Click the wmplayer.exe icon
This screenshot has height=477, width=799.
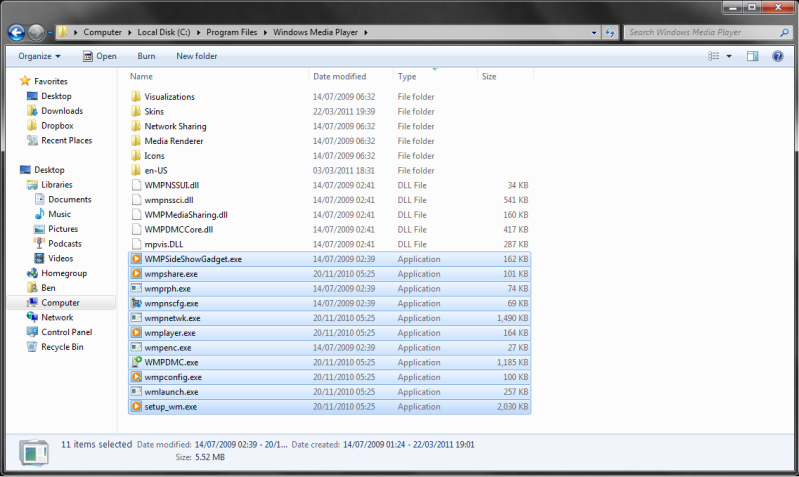coord(136,333)
